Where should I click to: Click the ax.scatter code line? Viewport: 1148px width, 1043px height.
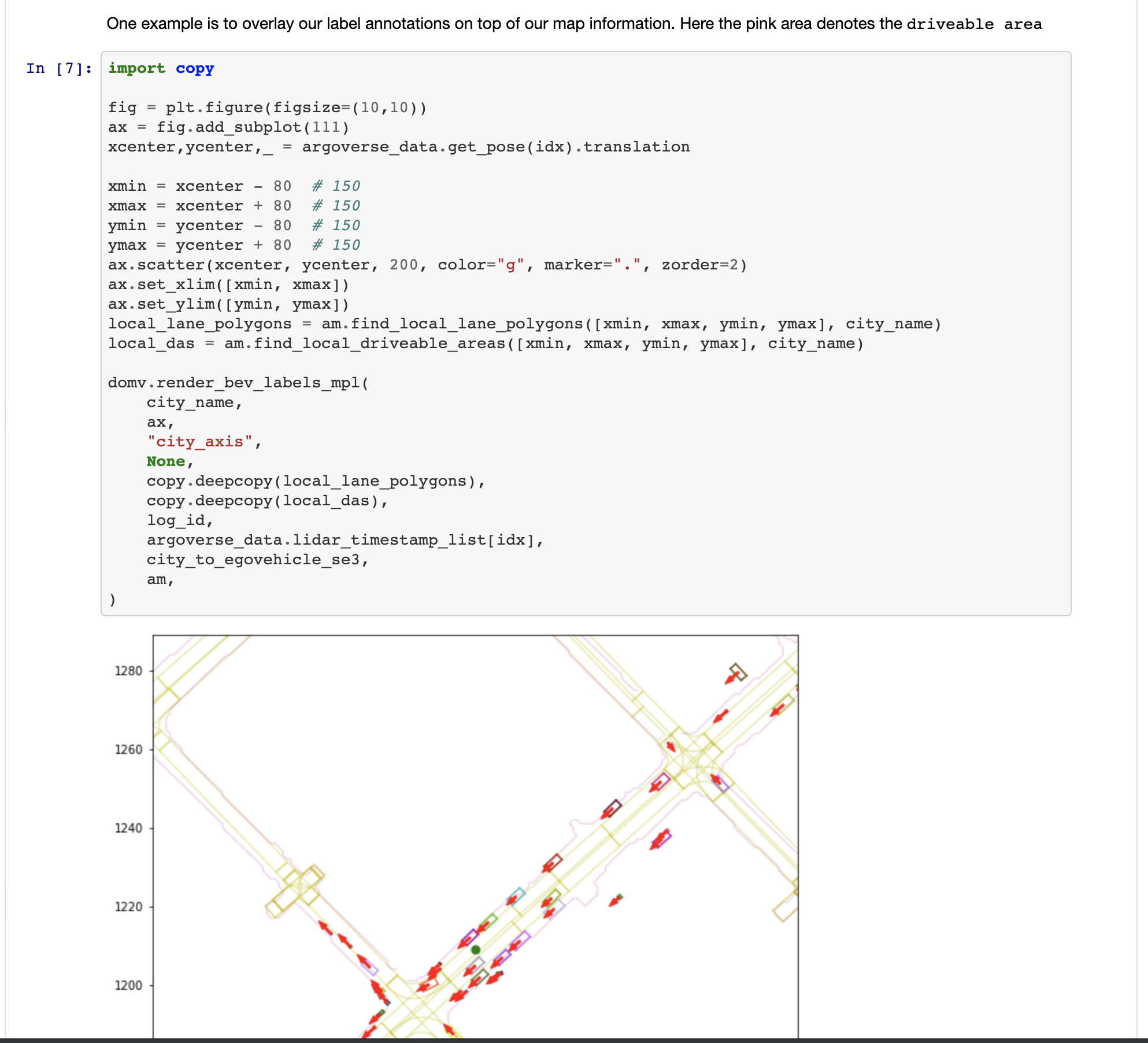(x=427, y=265)
